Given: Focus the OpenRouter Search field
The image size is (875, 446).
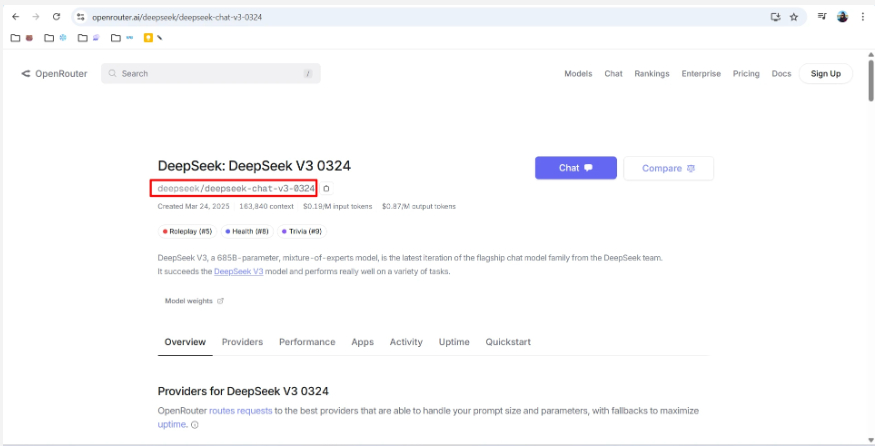Looking at the screenshot, I should coord(210,74).
